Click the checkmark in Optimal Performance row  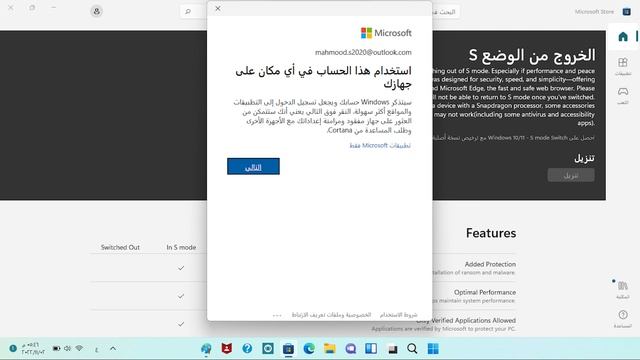(181, 296)
